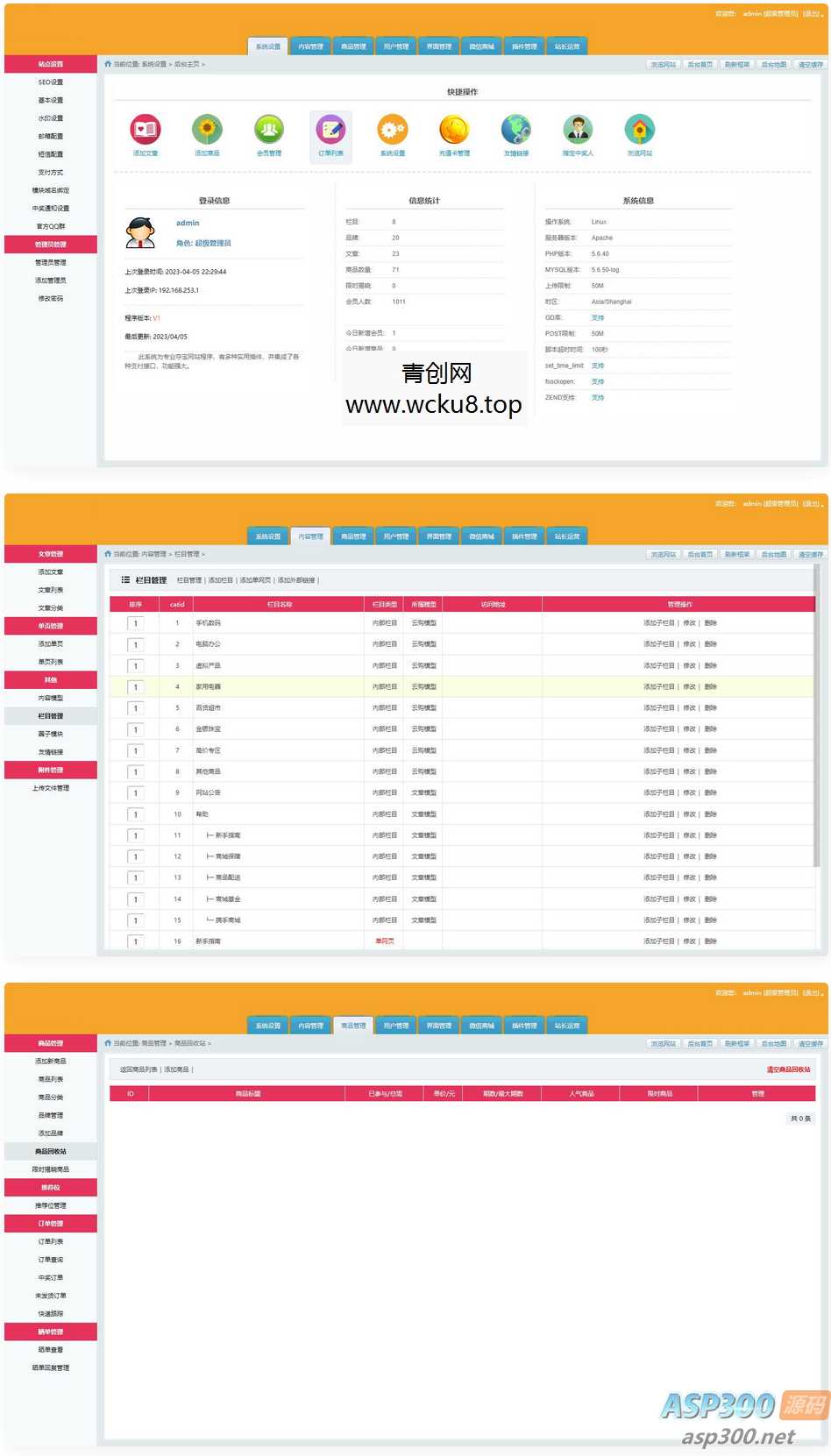
Task: Click sort order field for 手机数码 row
Action: [x=136, y=623]
